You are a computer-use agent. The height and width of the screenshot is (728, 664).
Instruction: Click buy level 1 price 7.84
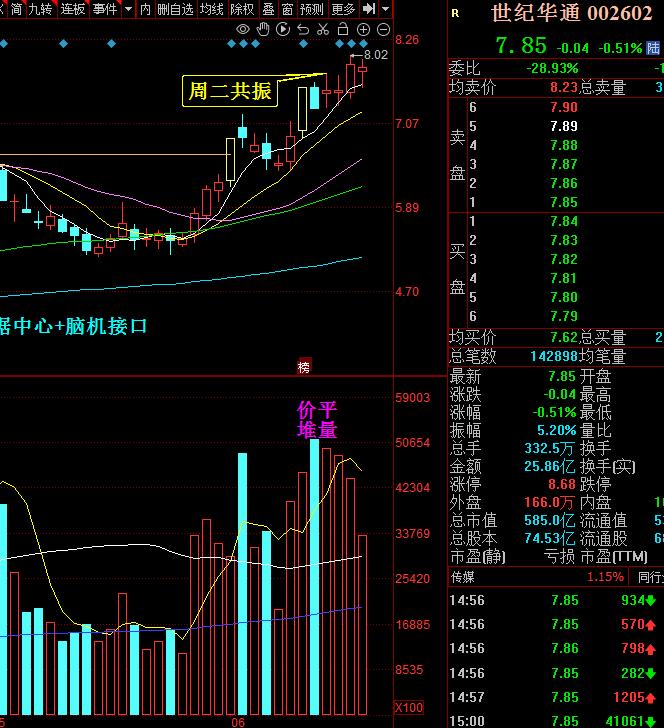pyautogui.click(x=564, y=221)
